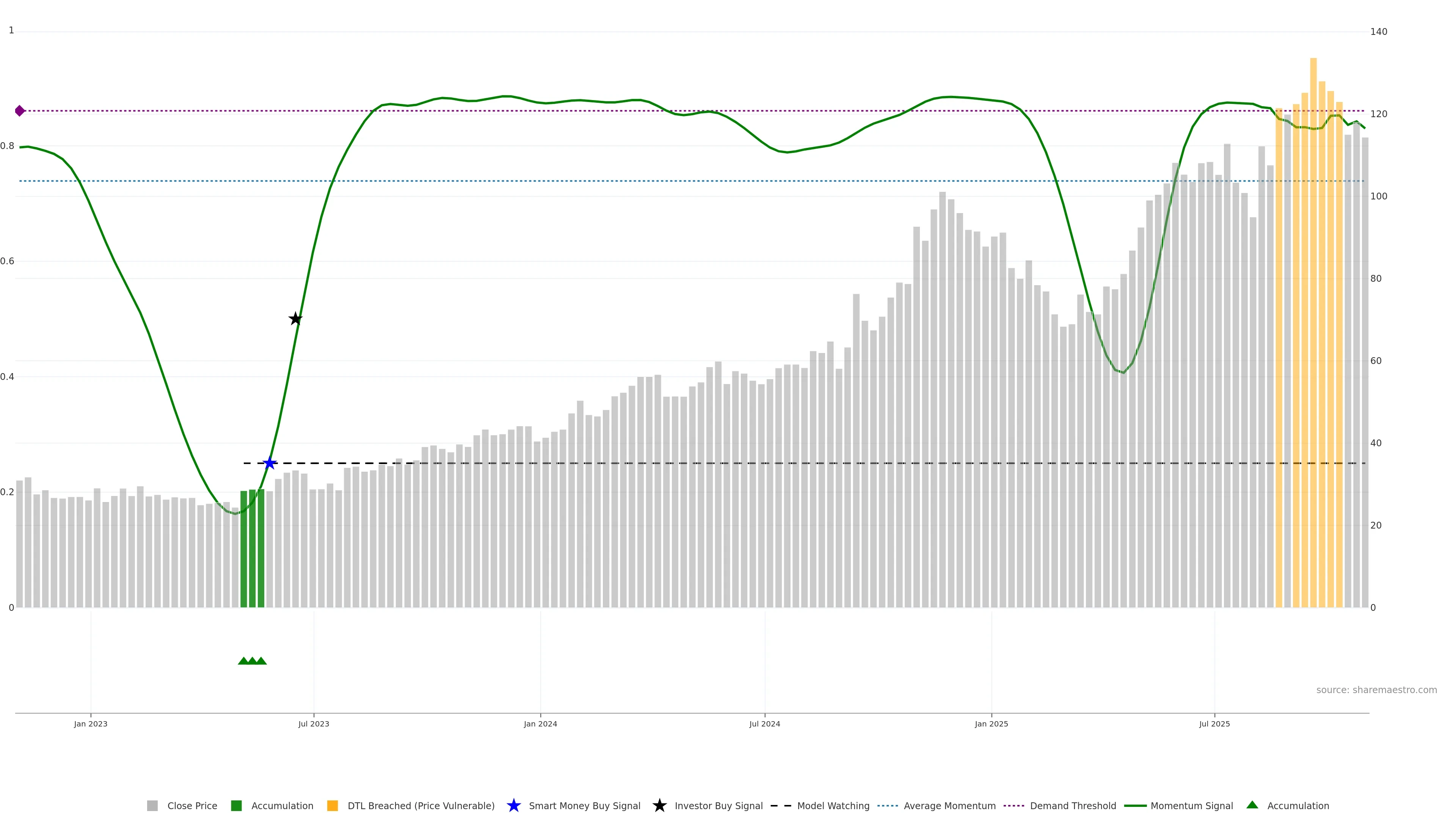The height and width of the screenshot is (819, 1456).
Task: Click the orange DTL Breached legend swatch
Action: (x=333, y=805)
